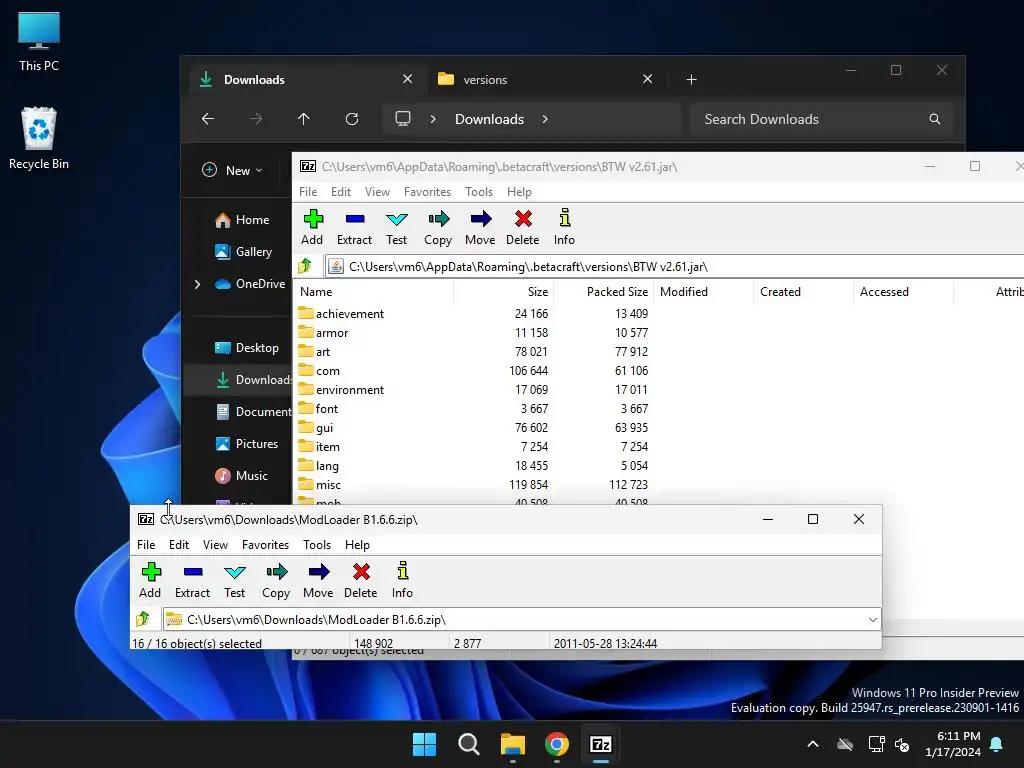Screen dimensions: 1024x768
Task: Click Extract icon in BTW v2.61.jar window
Action: click(x=355, y=219)
